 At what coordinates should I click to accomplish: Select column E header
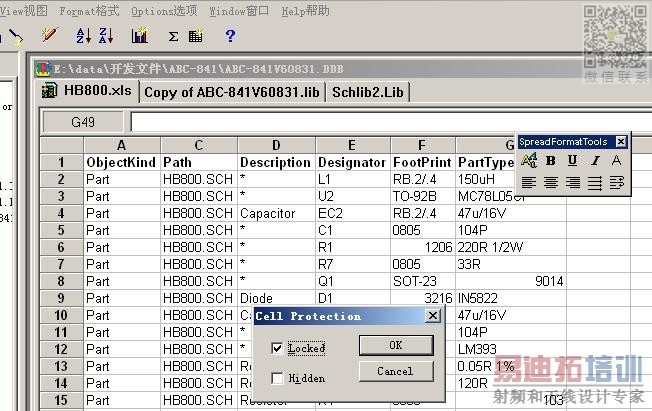click(x=352, y=145)
